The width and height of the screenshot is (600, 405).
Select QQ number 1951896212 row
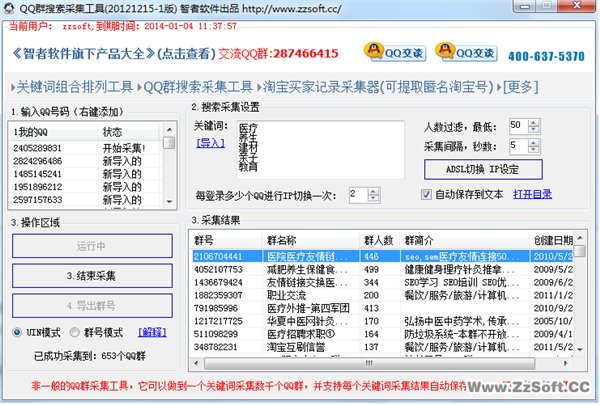coord(86,187)
